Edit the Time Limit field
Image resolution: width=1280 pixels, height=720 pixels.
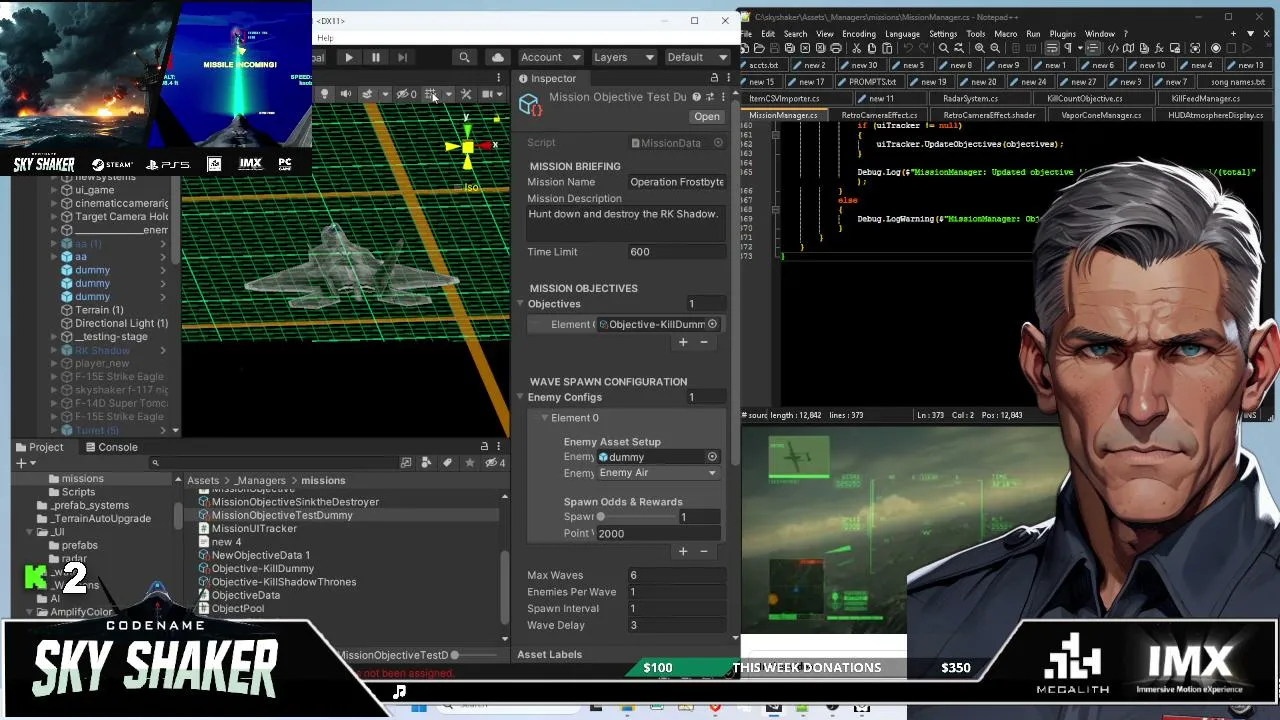676,252
